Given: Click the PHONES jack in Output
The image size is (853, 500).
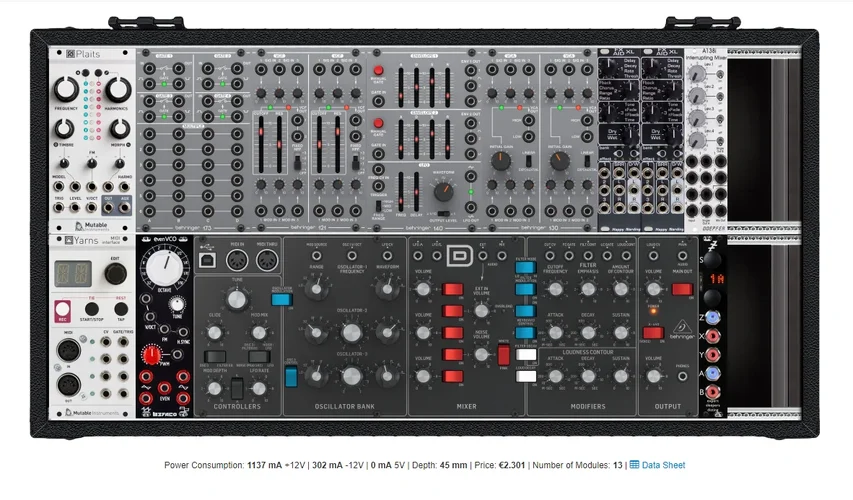Looking at the screenshot, I should point(682,376).
